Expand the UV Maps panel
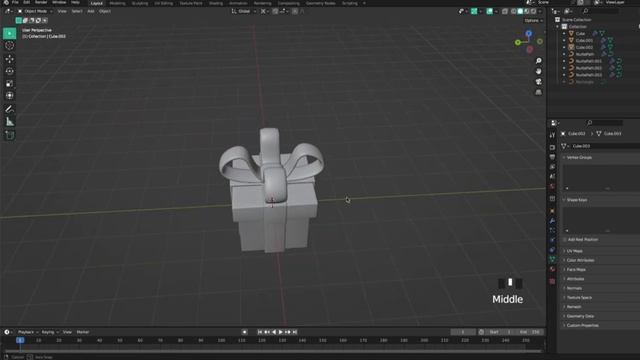The height and width of the screenshot is (360, 640). [574, 251]
